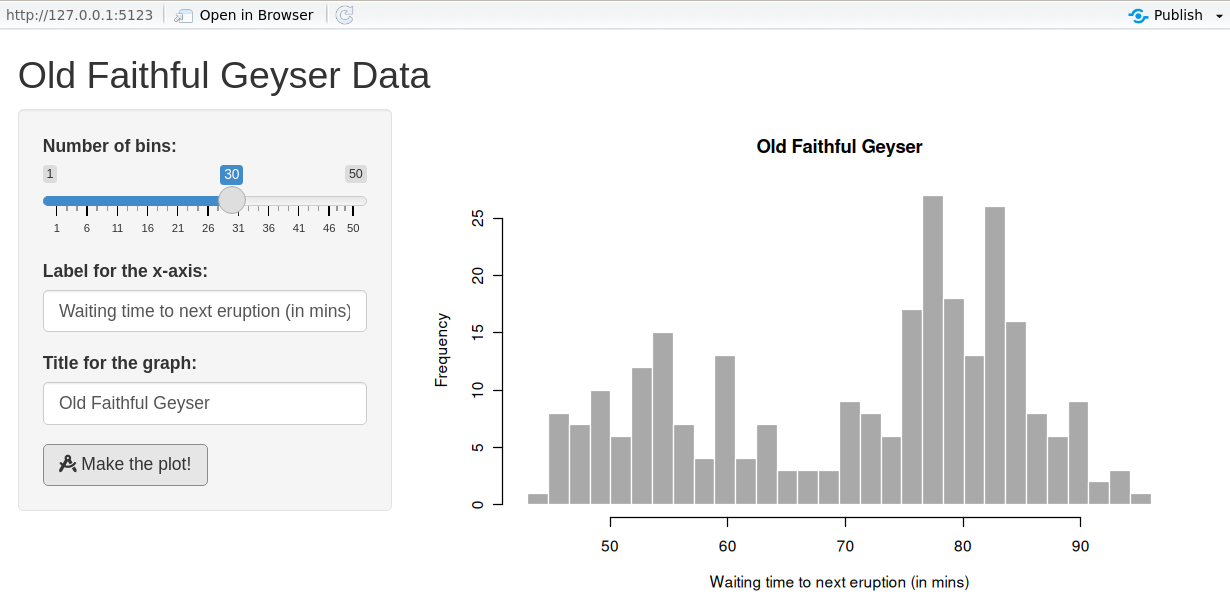Click the Old Faithful Geyser Data page heading
Screen dimensions: 1230x615
coord(224,76)
